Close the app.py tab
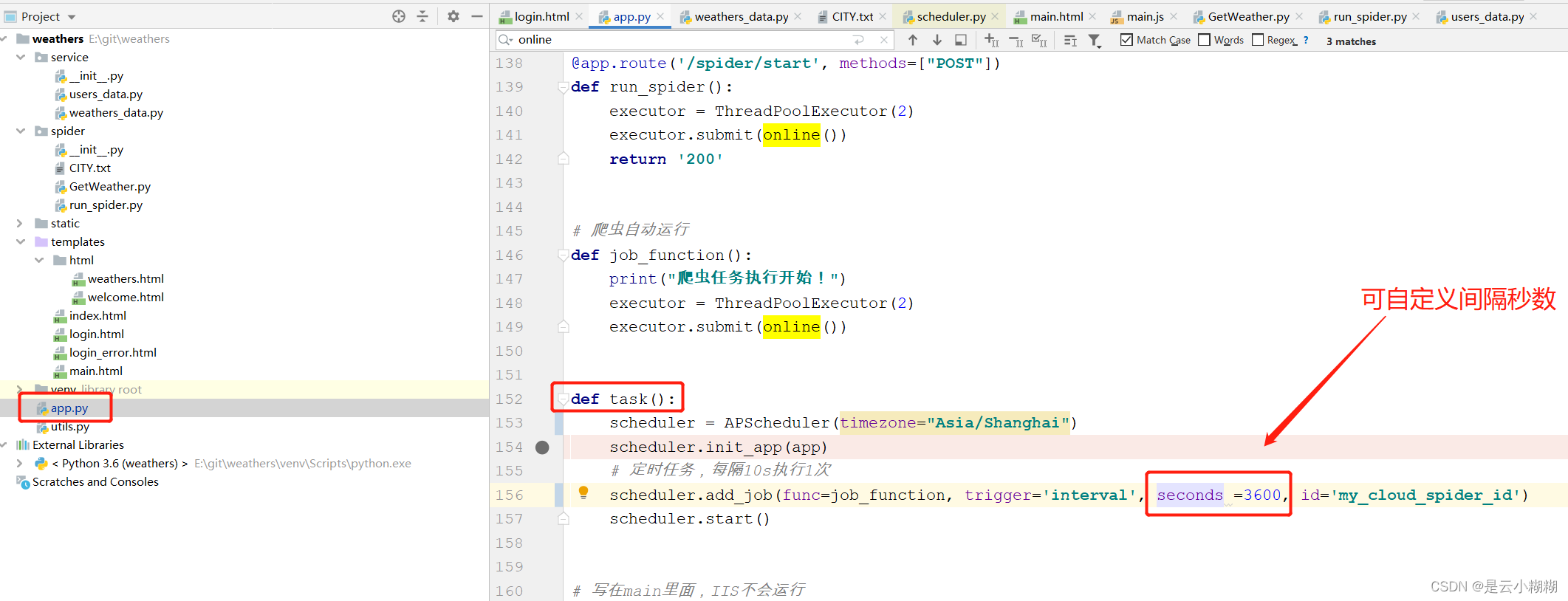This screenshot has width=1568, height=601. coord(660,16)
